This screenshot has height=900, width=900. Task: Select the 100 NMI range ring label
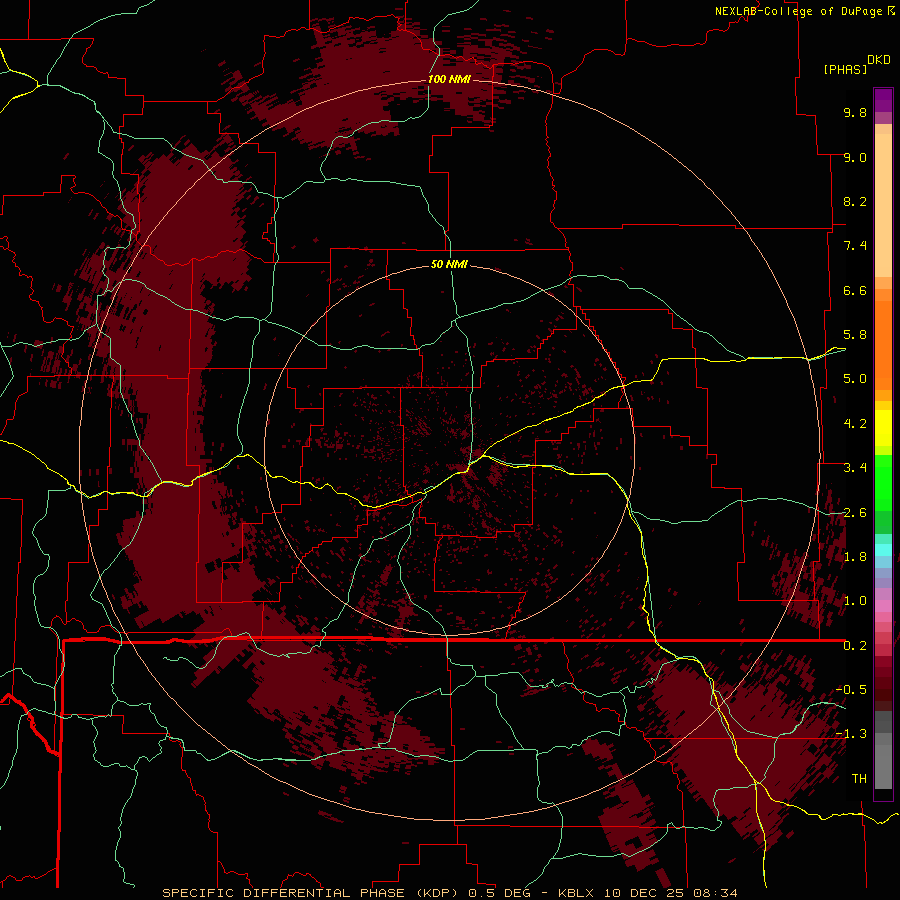[449, 79]
